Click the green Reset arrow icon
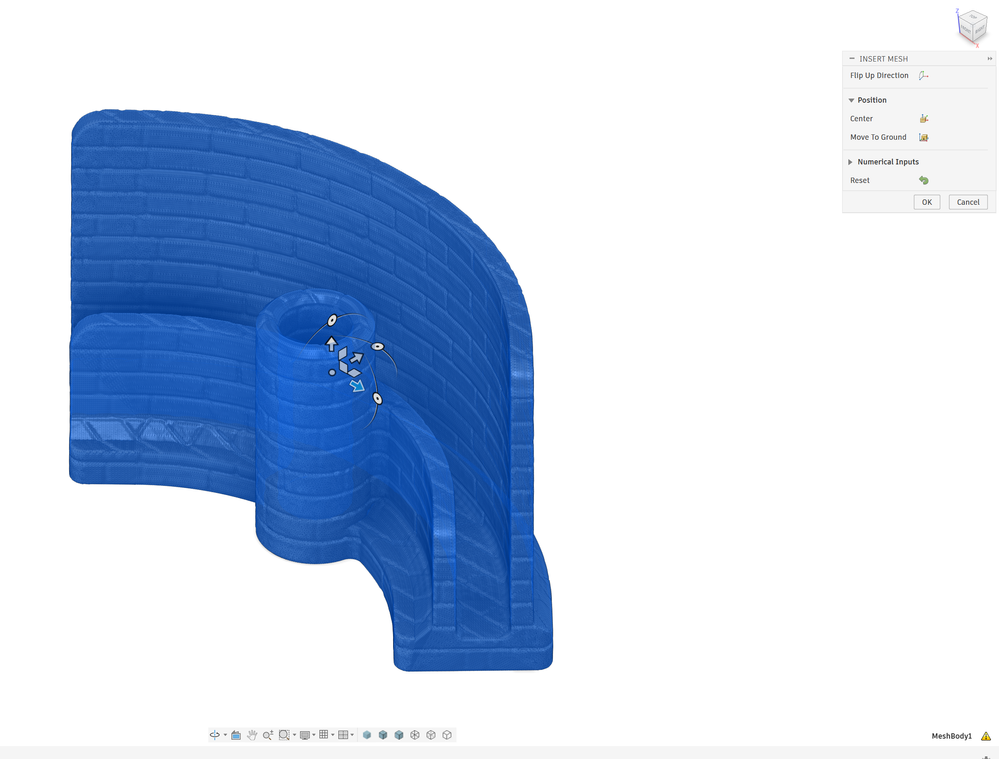Image resolution: width=999 pixels, height=759 pixels. pos(923,180)
